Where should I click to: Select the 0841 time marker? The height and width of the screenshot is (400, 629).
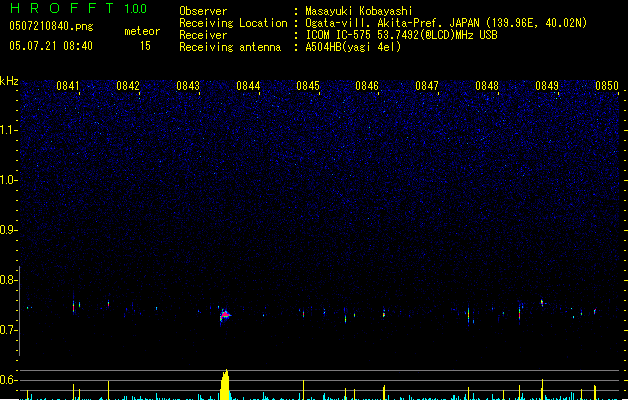(68, 86)
